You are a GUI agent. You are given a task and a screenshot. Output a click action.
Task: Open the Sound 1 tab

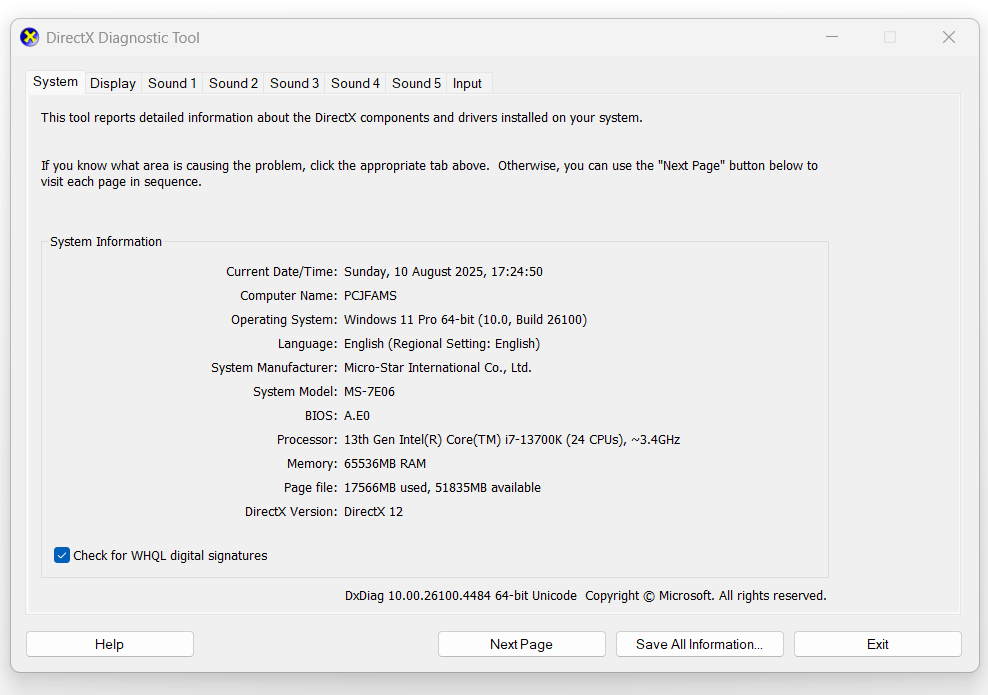pyautogui.click(x=172, y=83)
